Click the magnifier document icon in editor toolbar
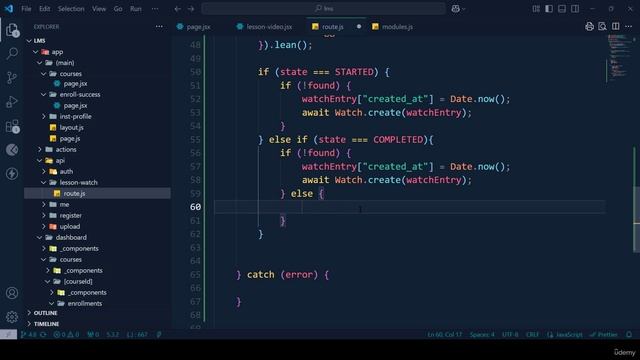The image size is (640, 360). click(x=602, y=27)
